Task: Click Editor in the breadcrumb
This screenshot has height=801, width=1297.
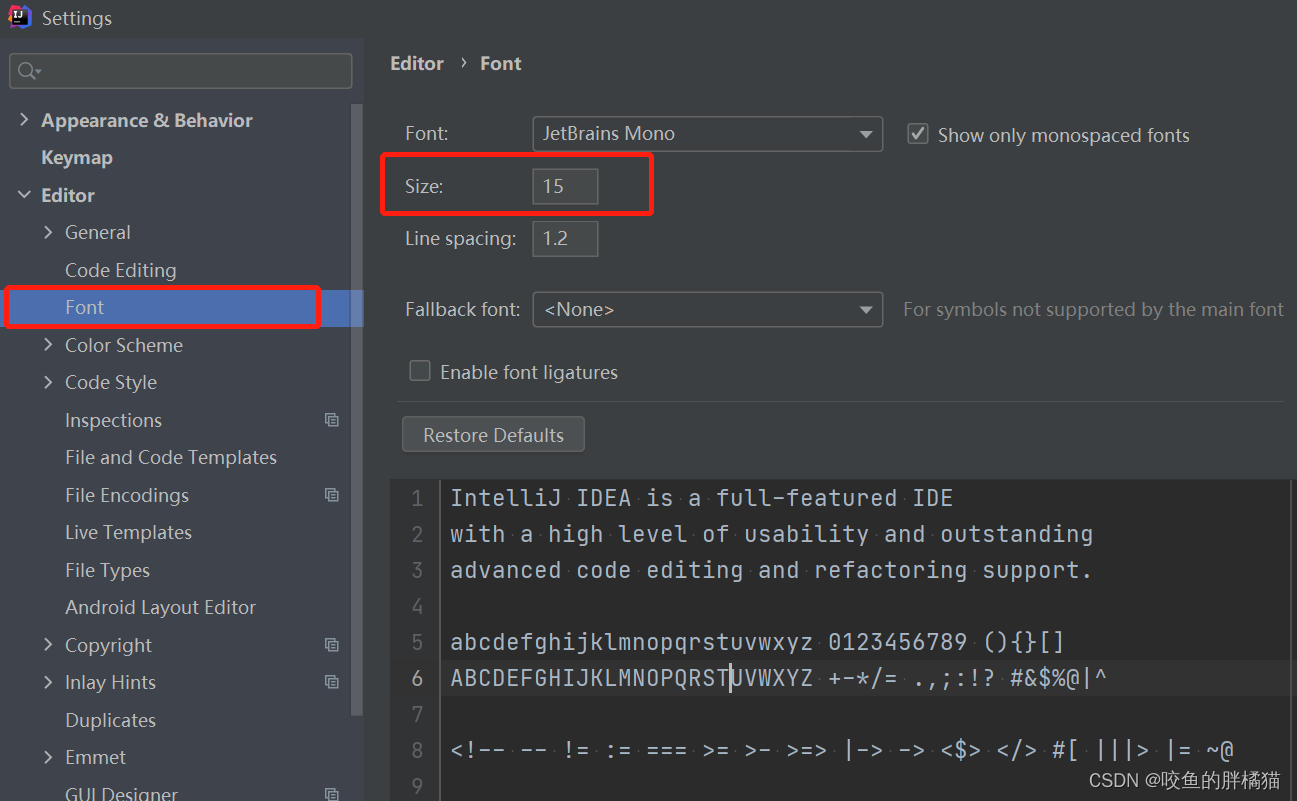Action: [x=417, y=63]
